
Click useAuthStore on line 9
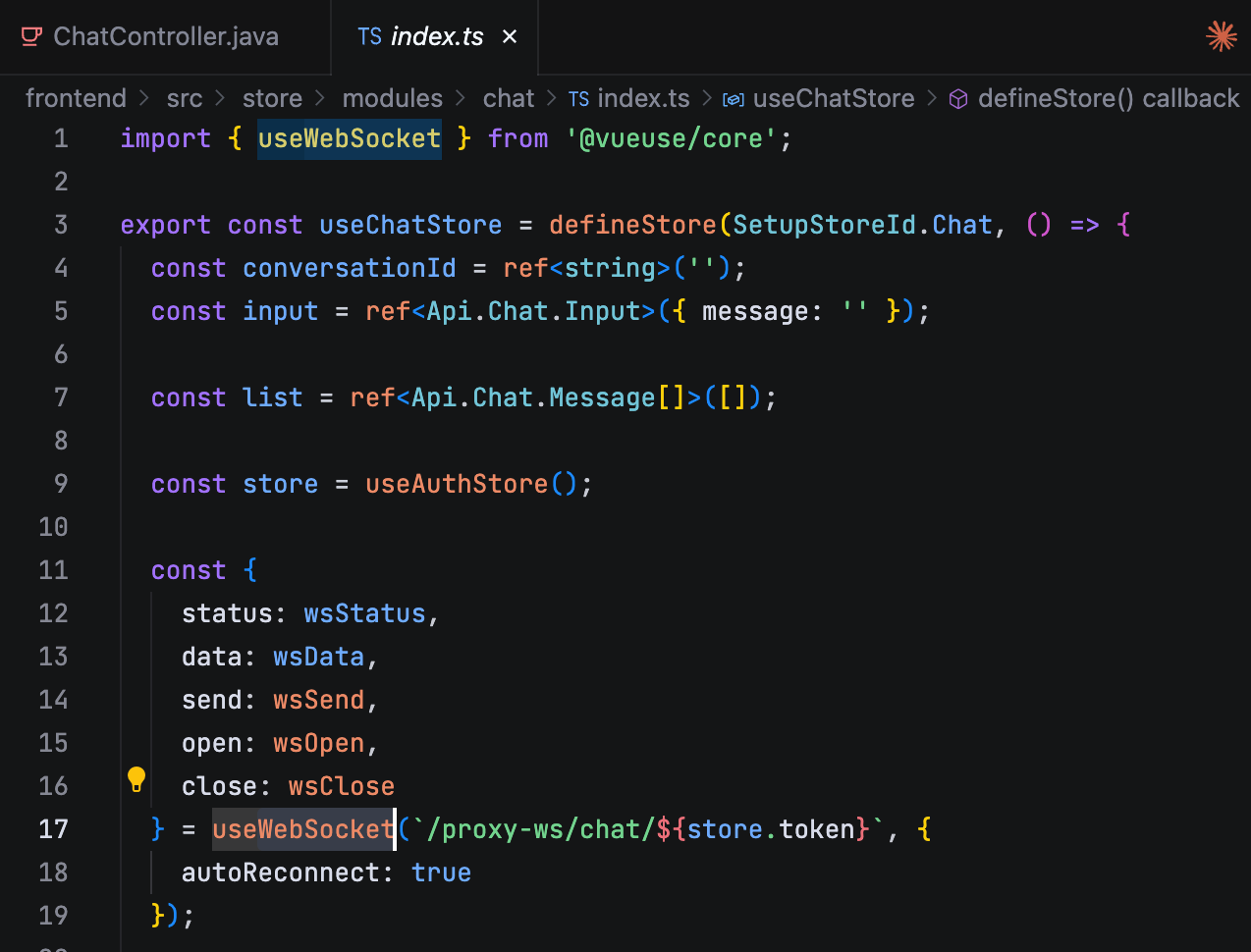457,484
